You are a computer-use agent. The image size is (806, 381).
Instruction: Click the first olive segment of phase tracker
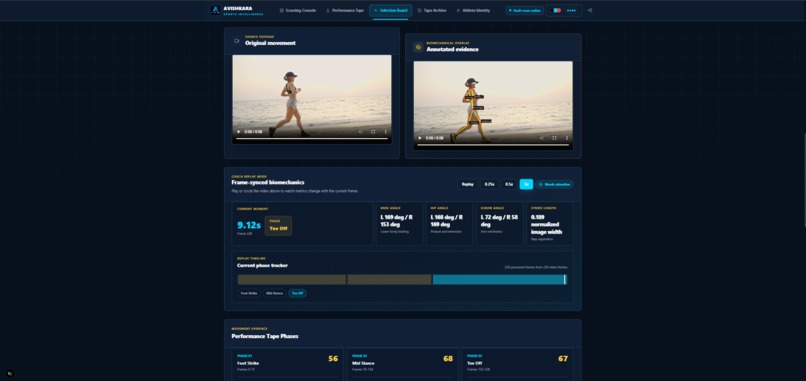tap(291, 279)
